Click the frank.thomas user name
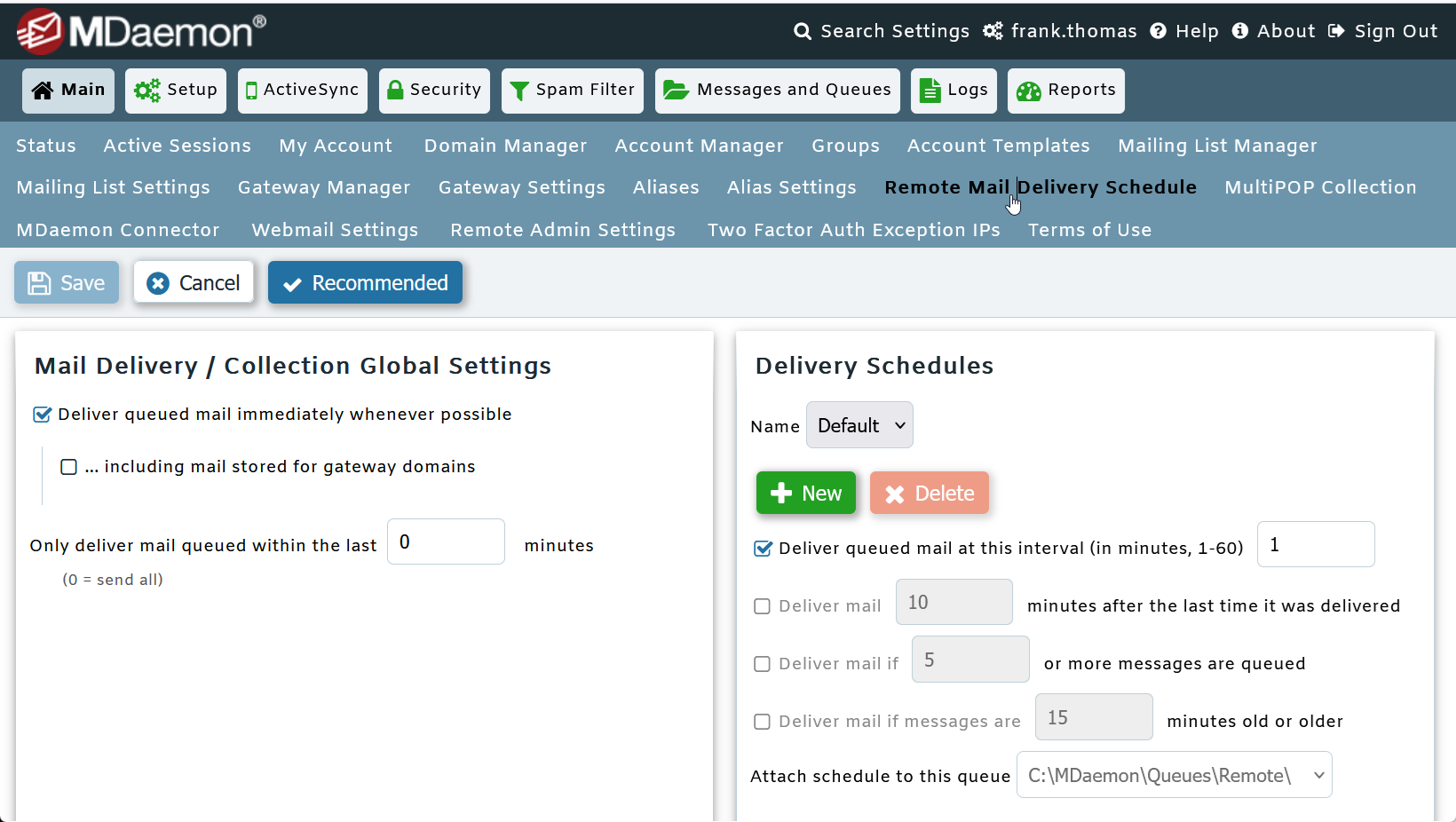1456x822 pixels. [1074, 31]
